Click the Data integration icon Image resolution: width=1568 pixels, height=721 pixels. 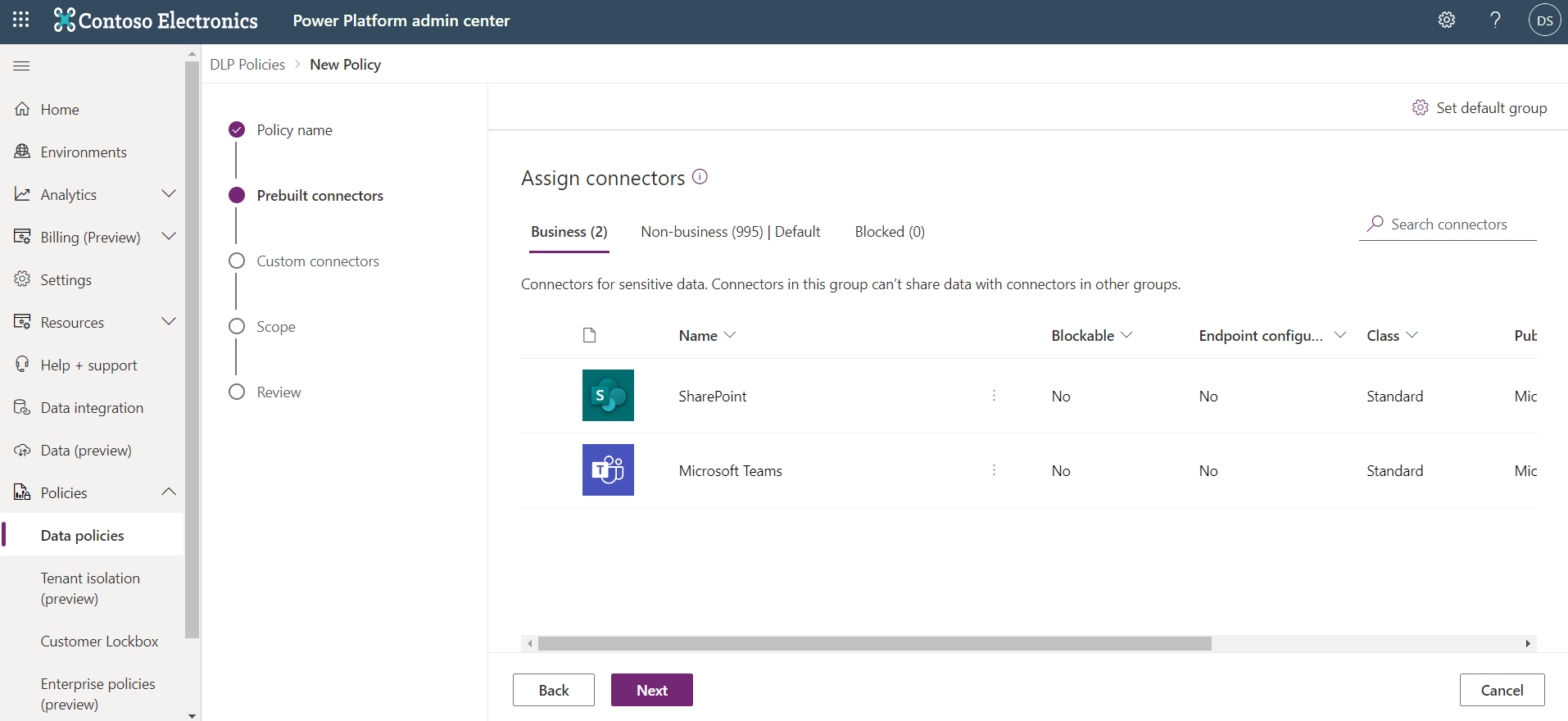(x=23, y=407)
